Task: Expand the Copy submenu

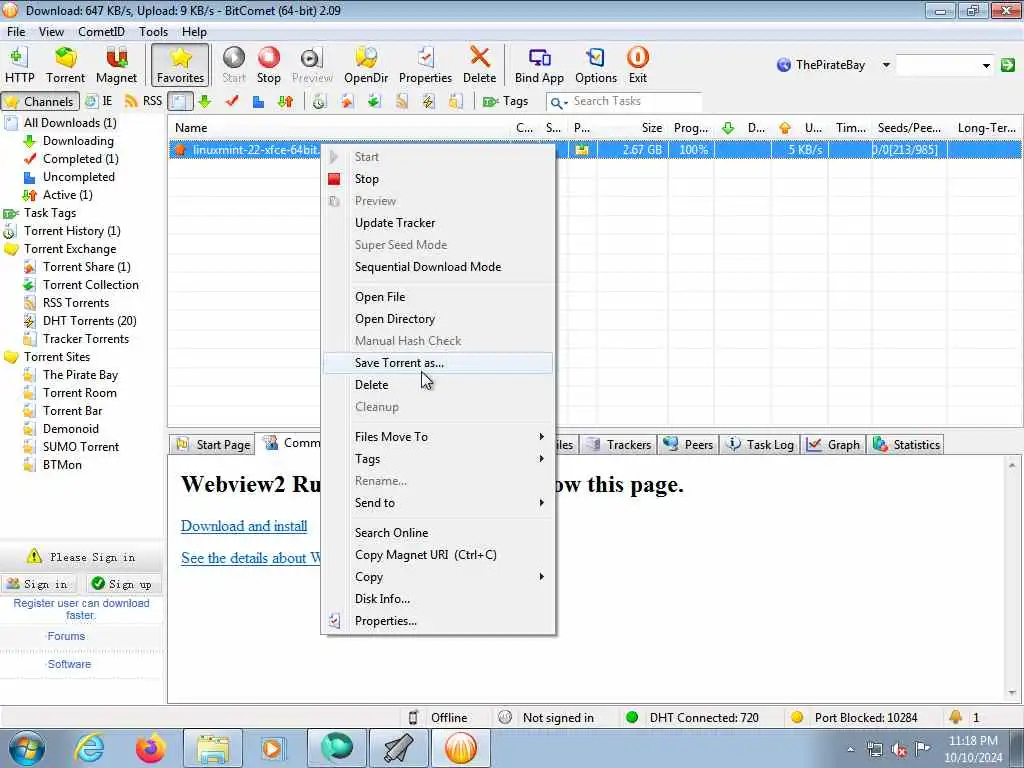Action: tap(438, 577)
